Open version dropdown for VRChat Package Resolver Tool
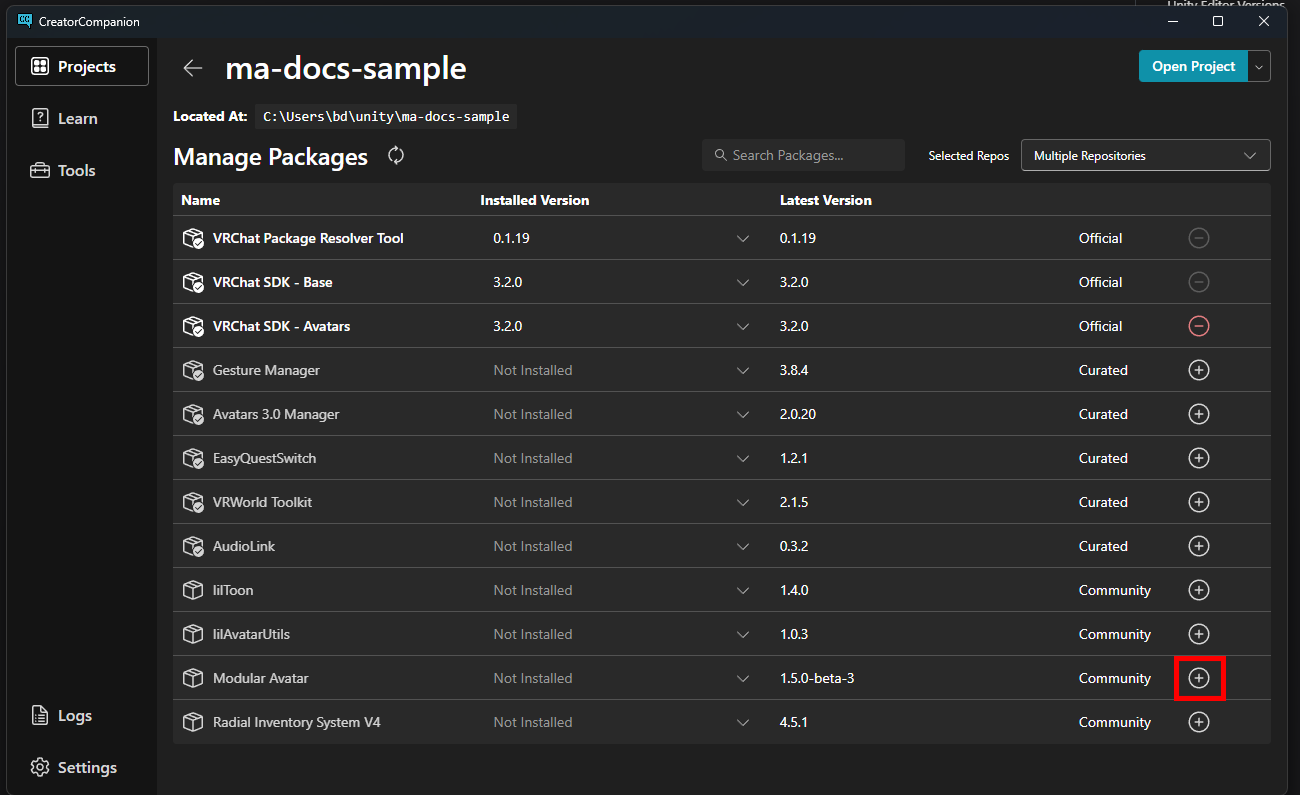The height and width of the screenshot is (795, 1300). tap(742, 238)
